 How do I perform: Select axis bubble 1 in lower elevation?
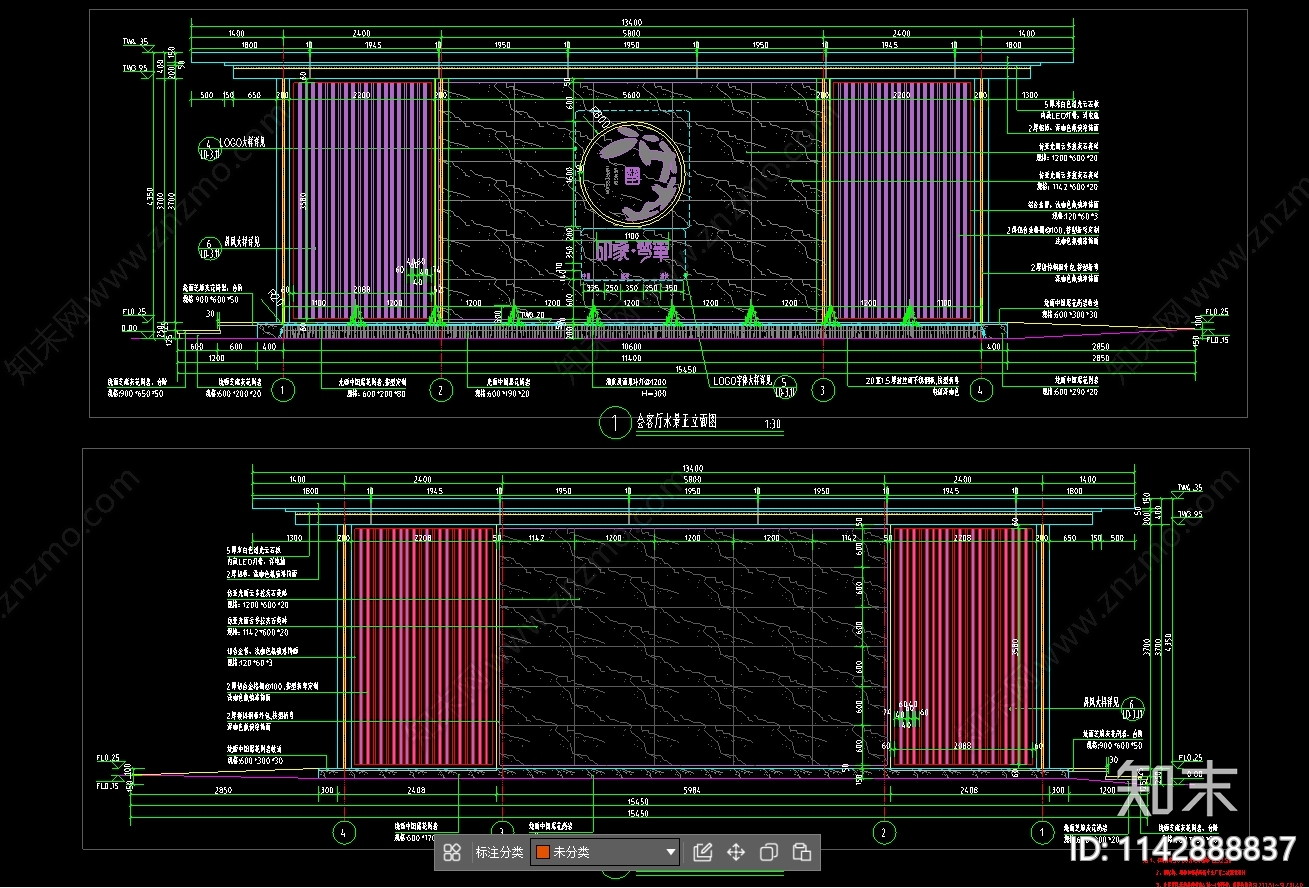click(x=1041, y=831)
